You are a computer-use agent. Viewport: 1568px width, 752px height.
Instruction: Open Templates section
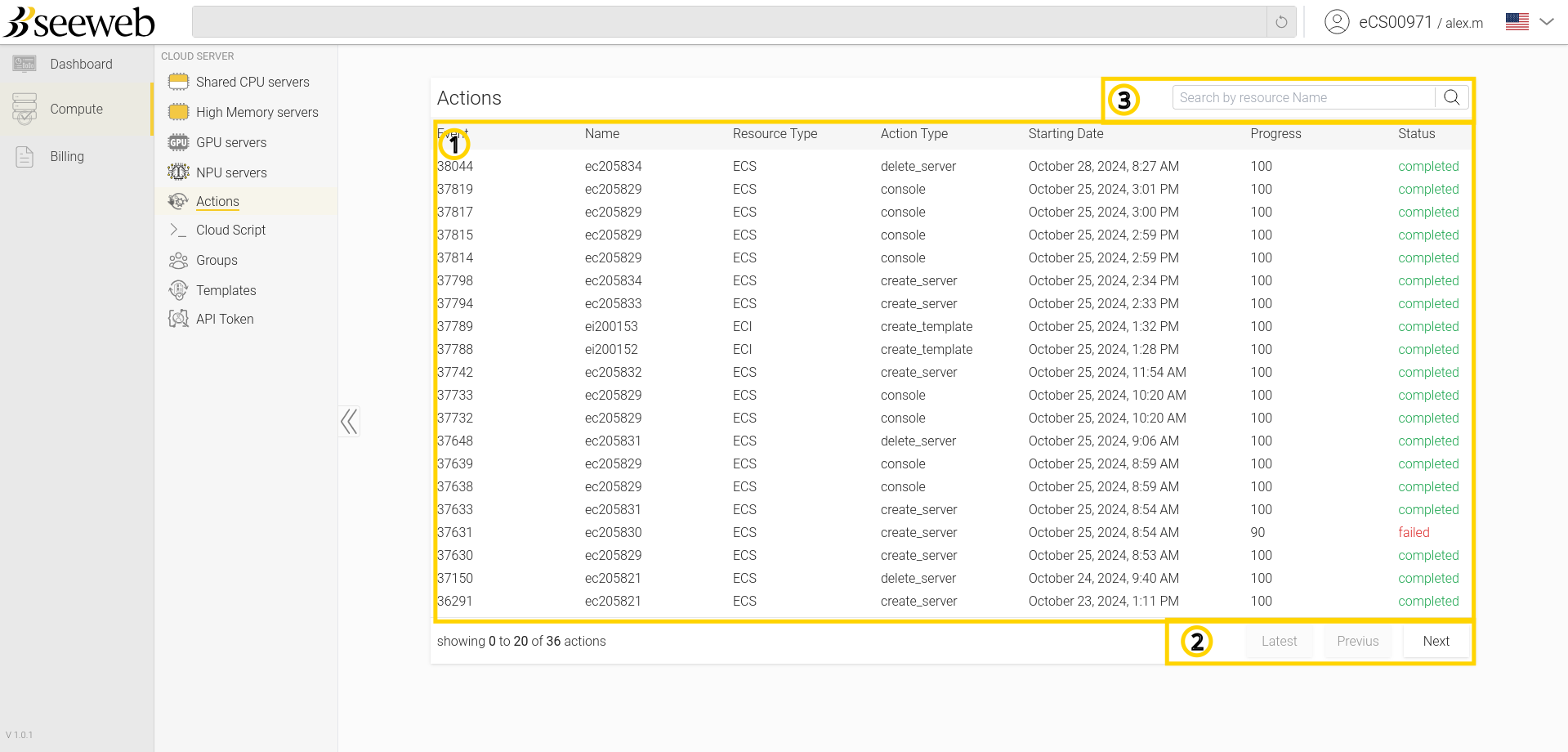pyautogui.click(x=226, y=290)
